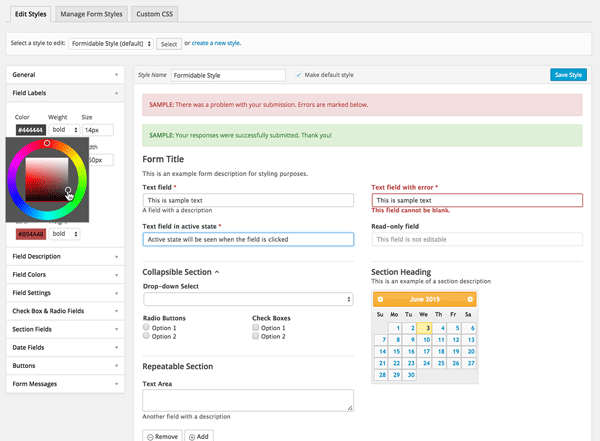The image size is (600, 441).
Task: Click the Save Style button
Action: point(569,75)
